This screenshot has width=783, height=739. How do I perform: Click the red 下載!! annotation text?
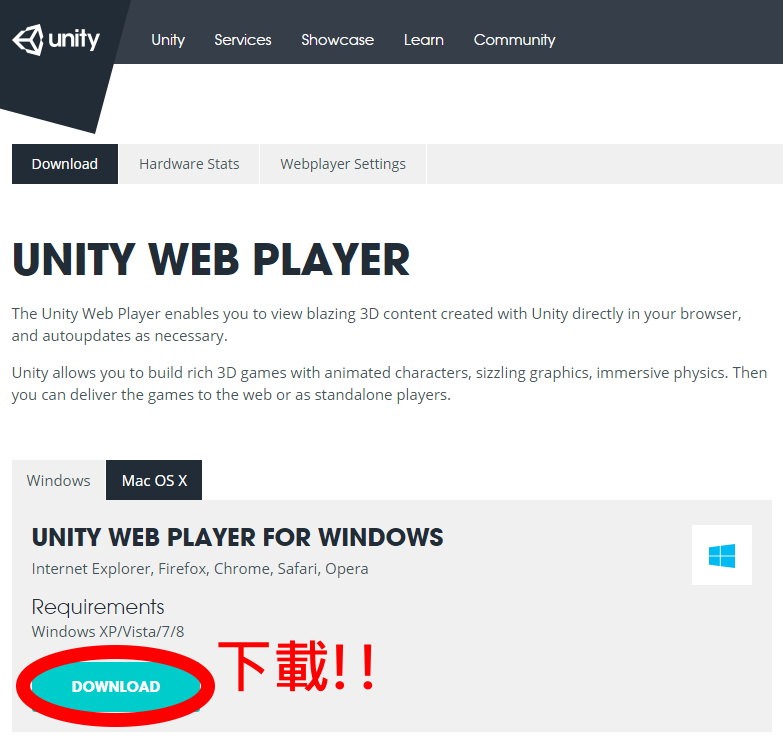coord(297,666)
